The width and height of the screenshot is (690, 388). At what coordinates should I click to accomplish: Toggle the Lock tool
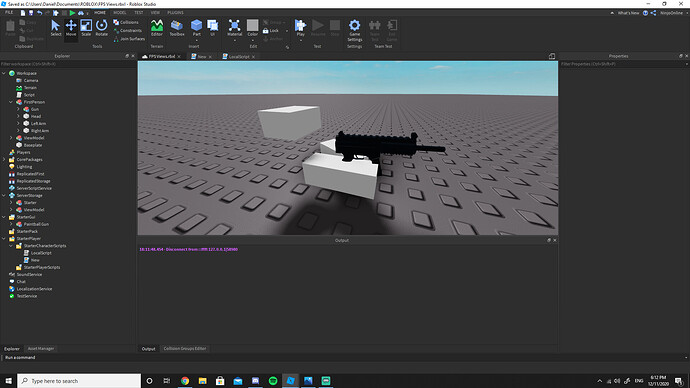click(x=271, y=31)
